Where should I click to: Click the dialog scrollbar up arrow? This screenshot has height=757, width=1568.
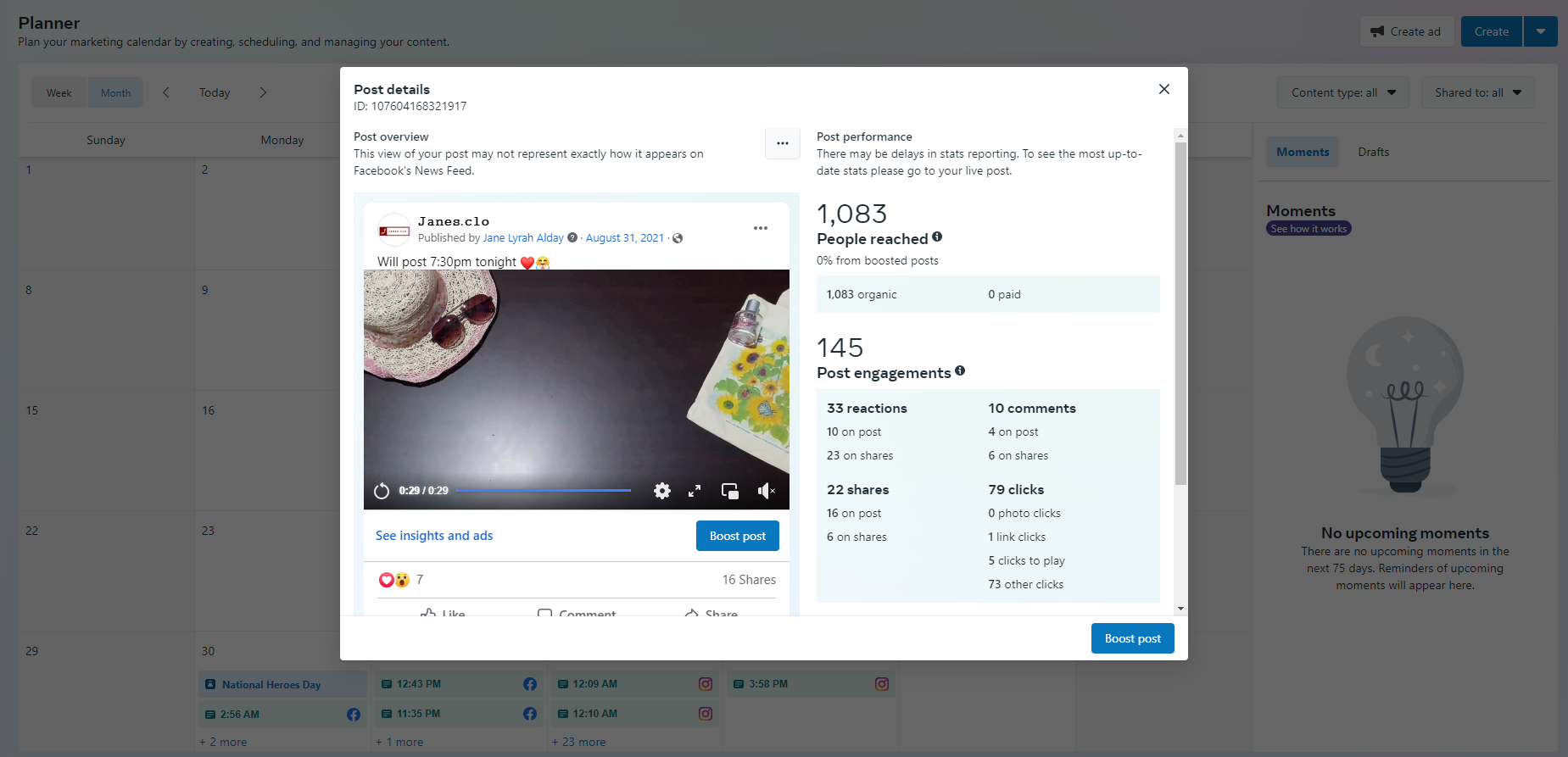pos(1180,135)
